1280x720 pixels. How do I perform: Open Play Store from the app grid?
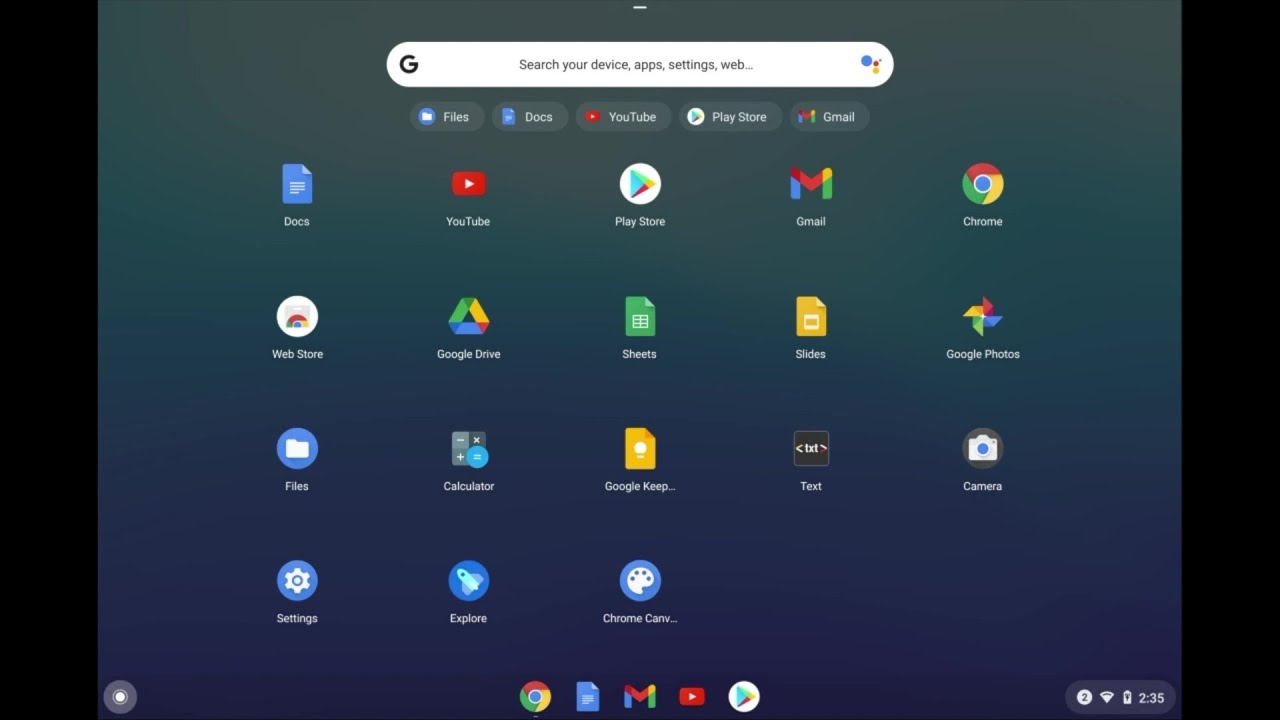(640, 184)
